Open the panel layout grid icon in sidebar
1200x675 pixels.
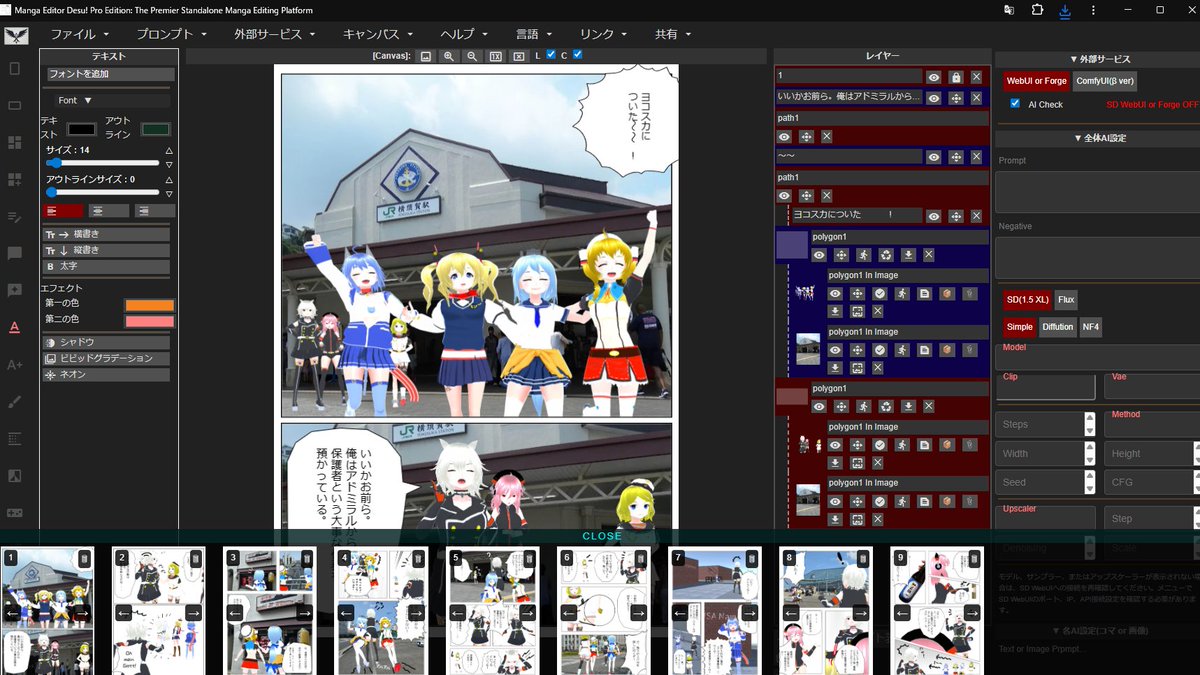(x=14, y=142)
